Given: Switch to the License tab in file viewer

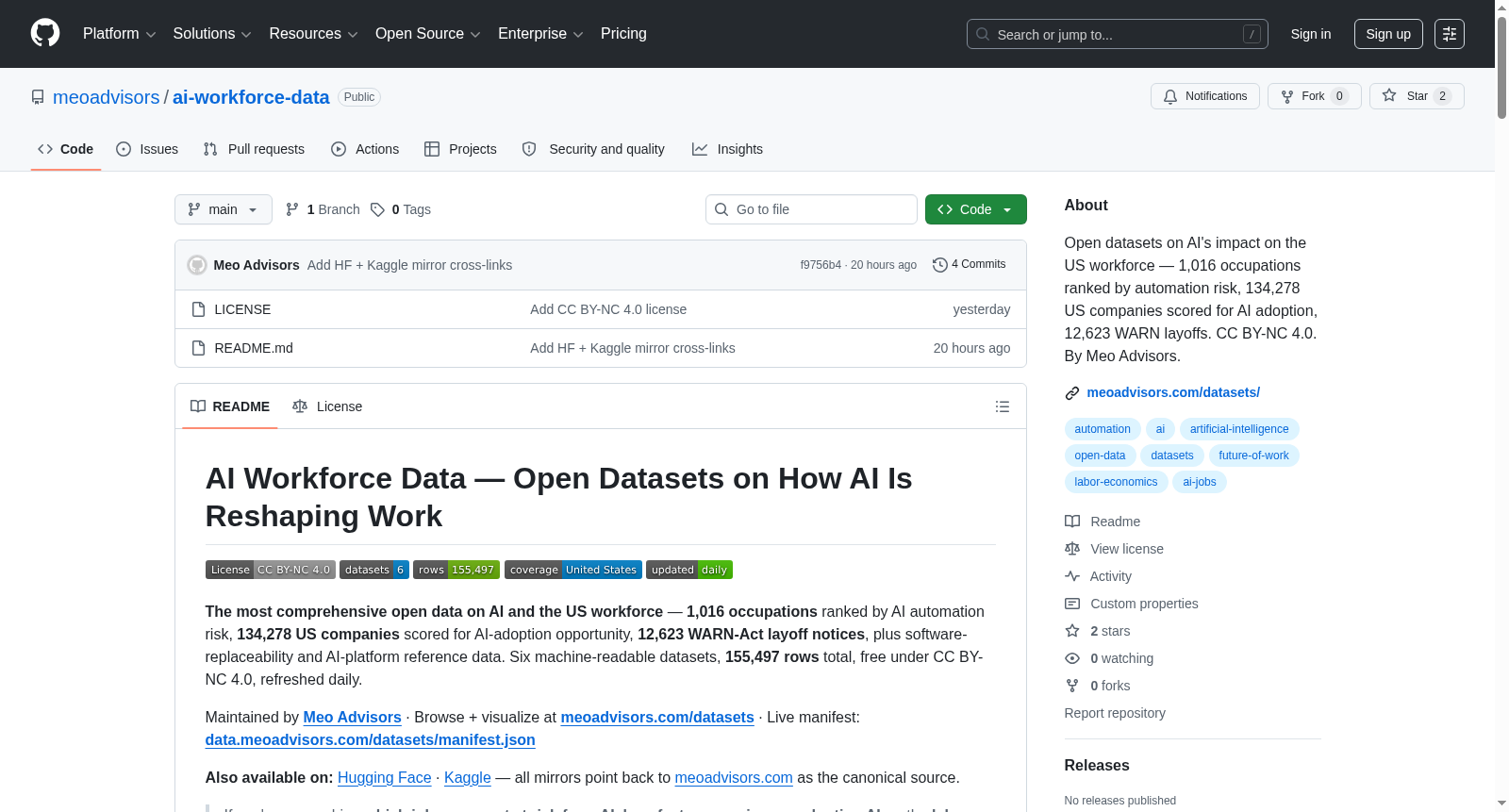Looking at the screenshot, I should [x=327, y=406].
